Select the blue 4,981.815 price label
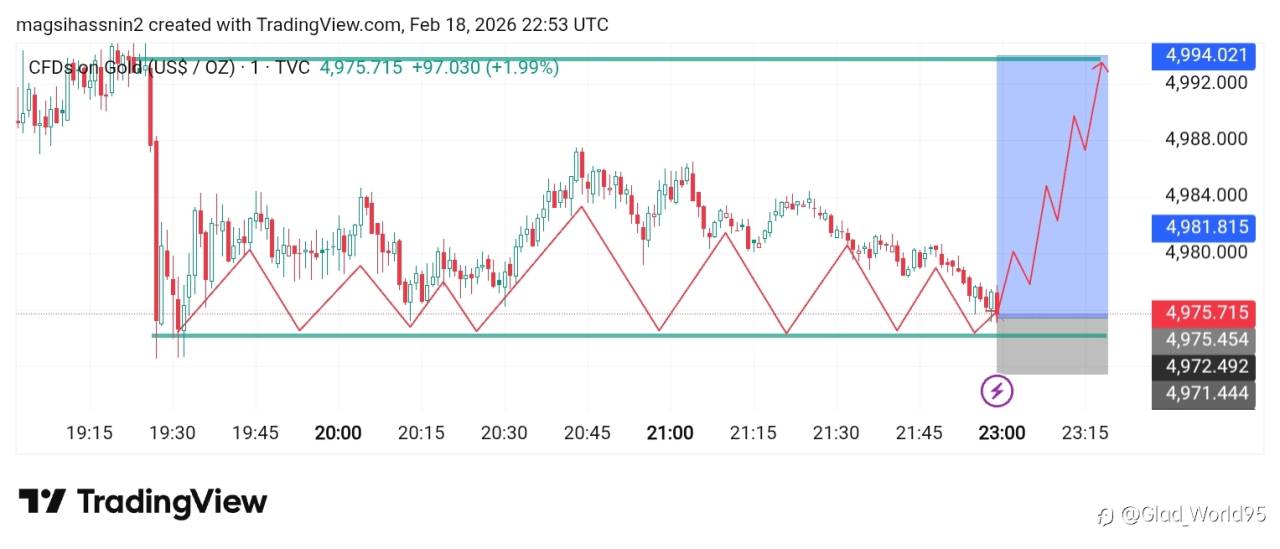Viewport: 1280px width, 549px height. [1200, 227]
